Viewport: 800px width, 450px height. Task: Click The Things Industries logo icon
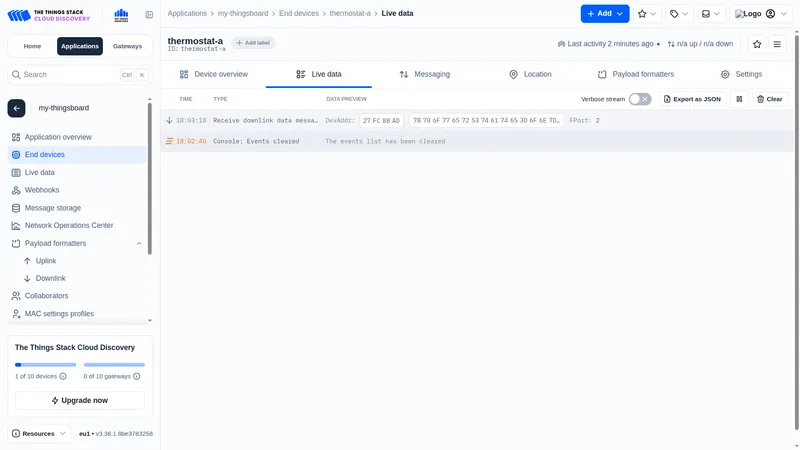(121, 15)
